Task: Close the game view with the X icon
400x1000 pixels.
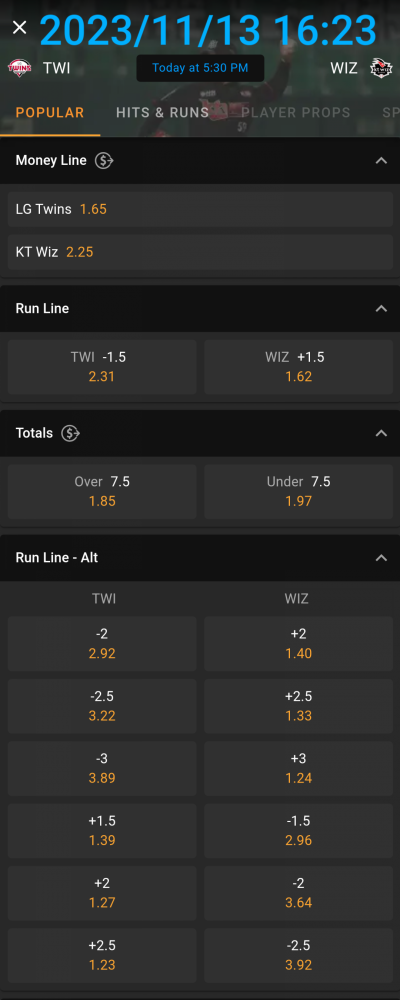Action: 20,27
